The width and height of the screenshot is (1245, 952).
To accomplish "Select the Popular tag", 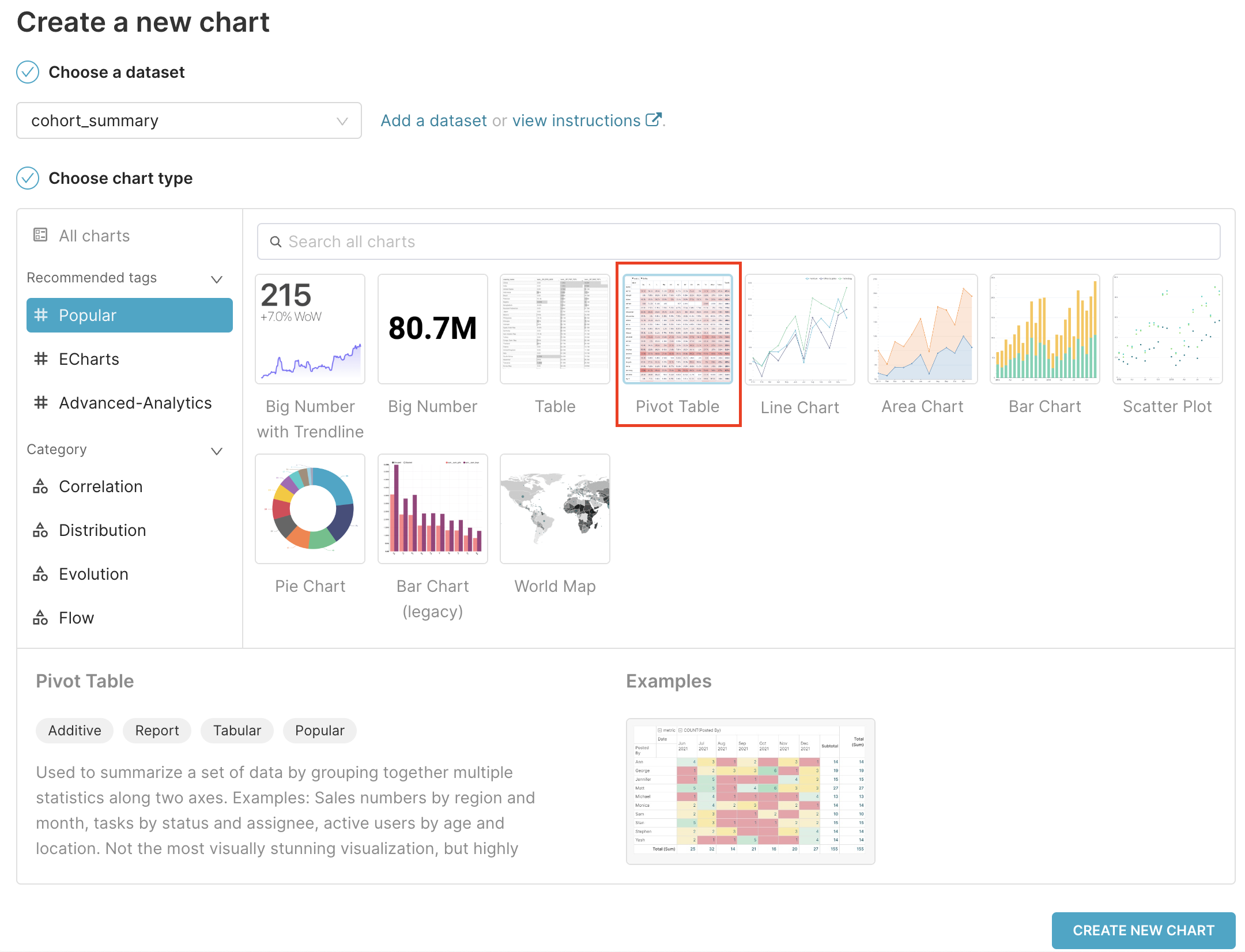I will (x=130, y=315).
